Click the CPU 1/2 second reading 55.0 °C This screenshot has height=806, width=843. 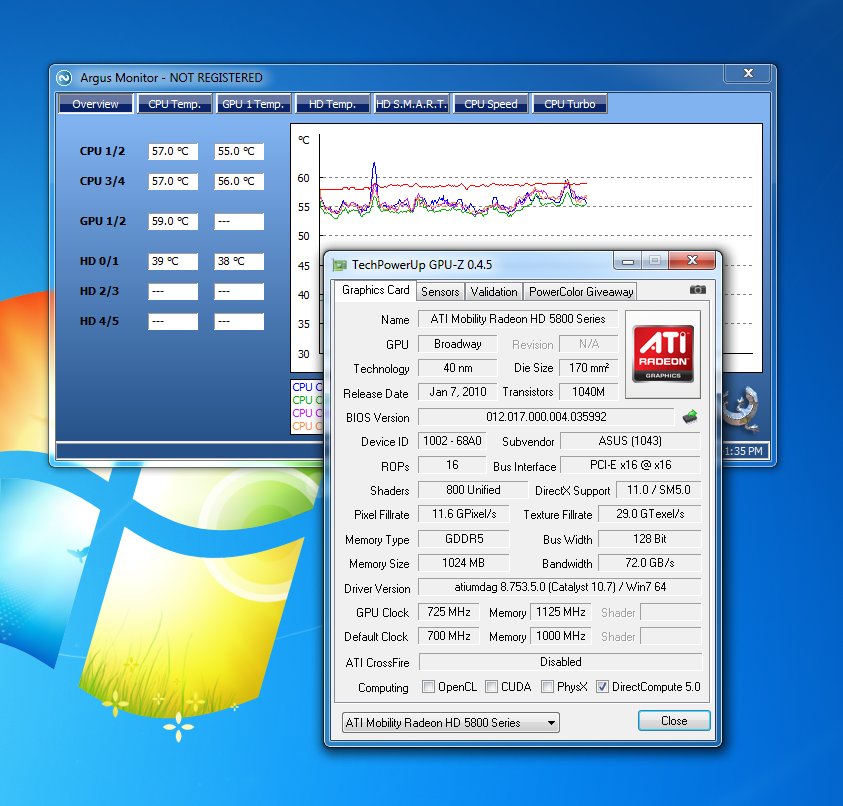(x=239, y=151)
